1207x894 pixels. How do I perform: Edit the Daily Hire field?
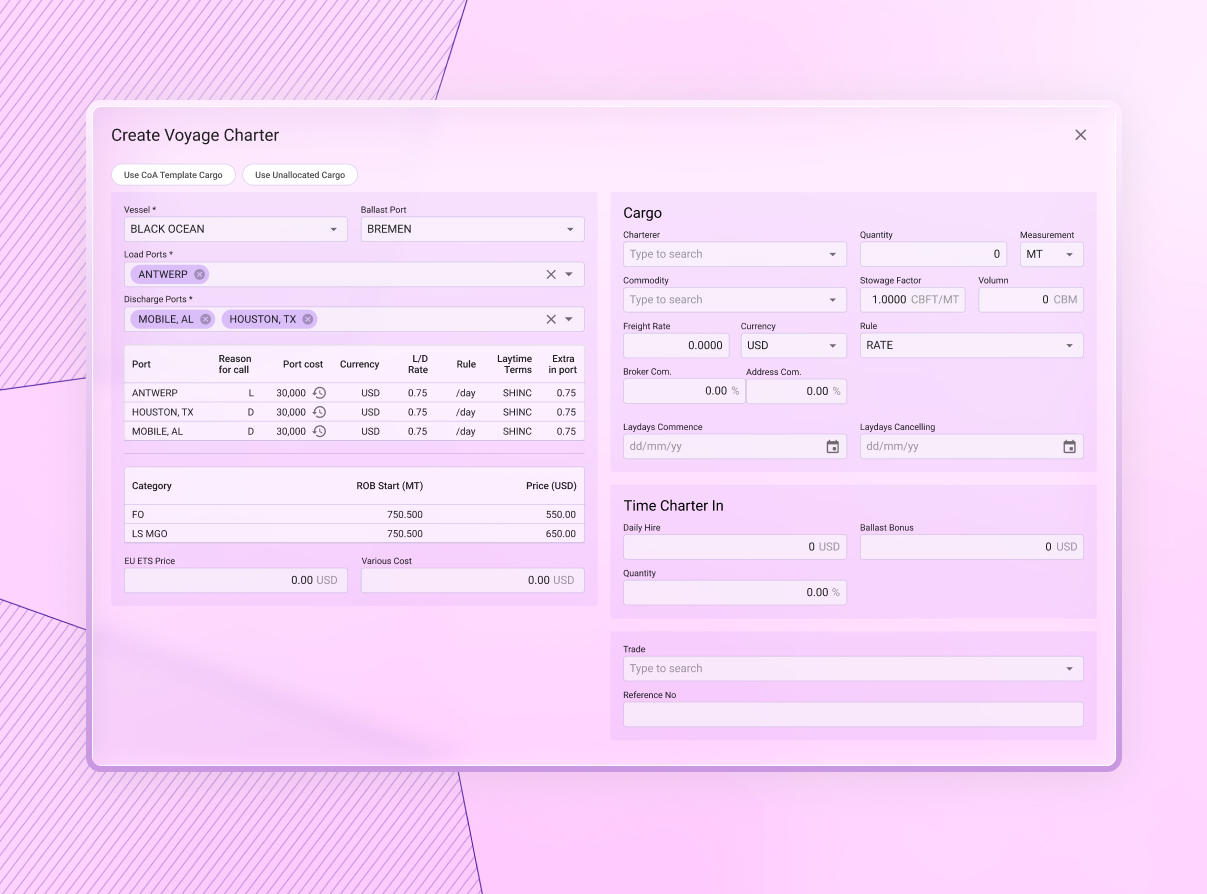(x=735, y=547)
